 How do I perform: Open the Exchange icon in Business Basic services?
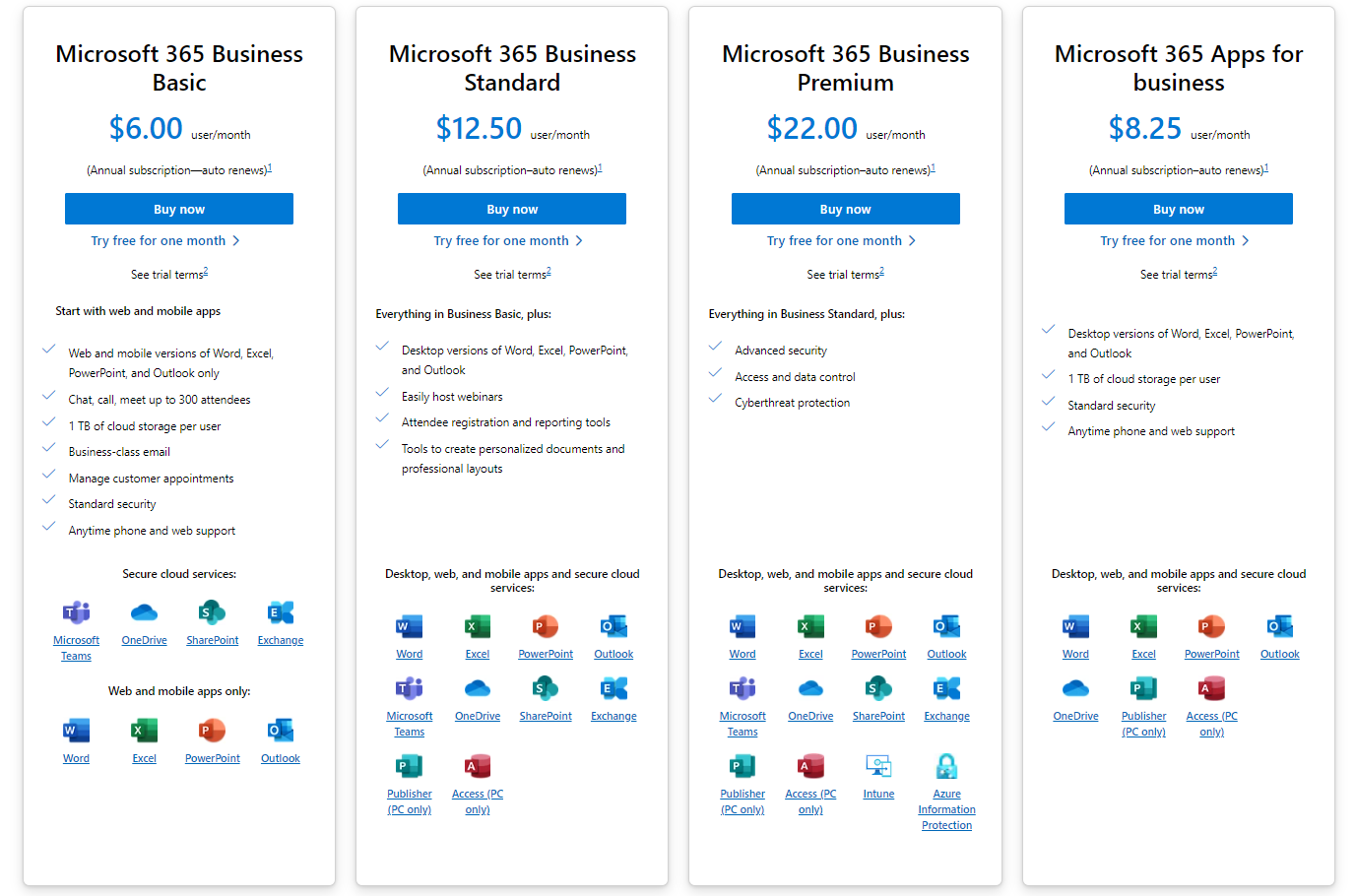click(280, 610)
